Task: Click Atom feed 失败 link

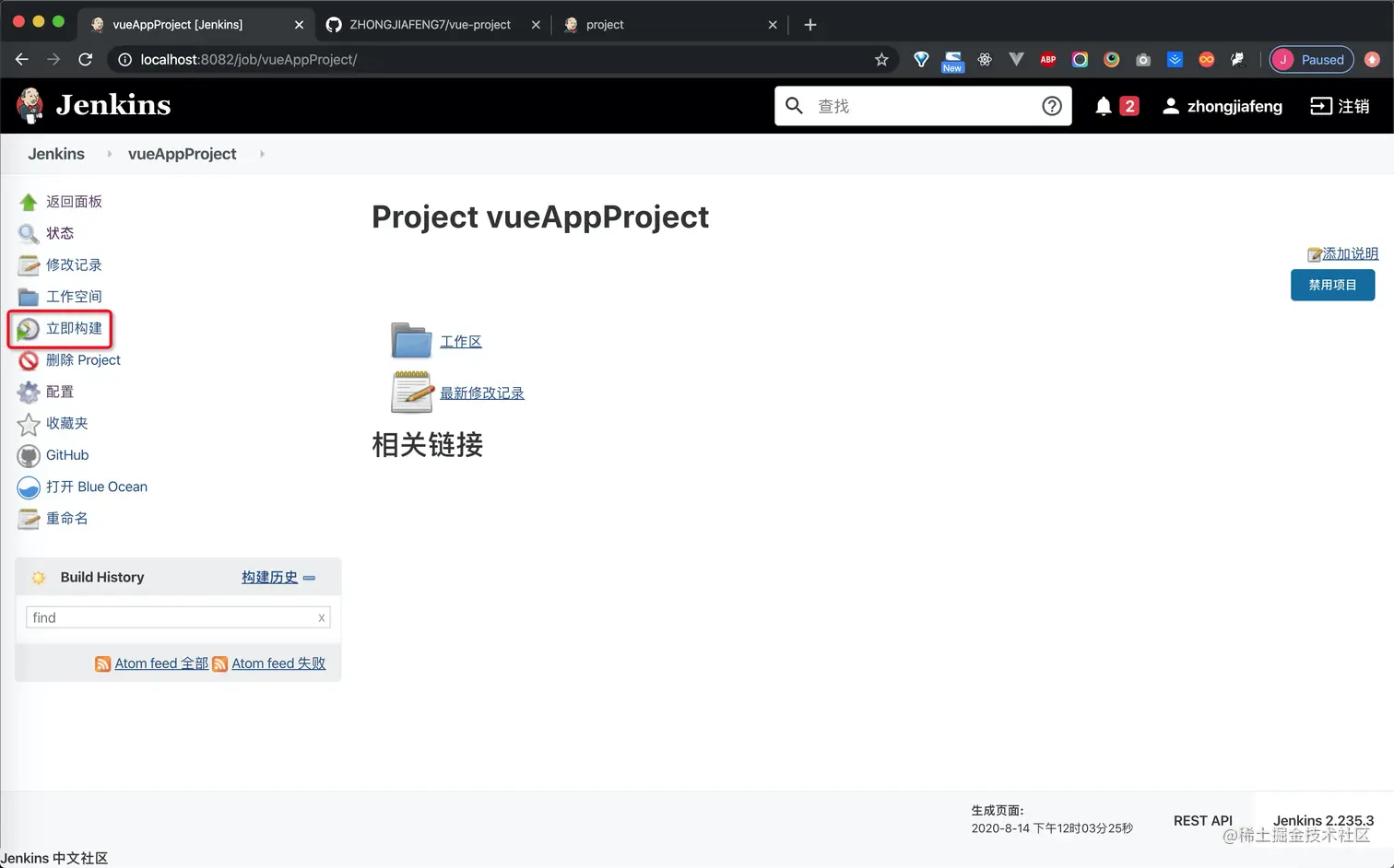Action: [x=278, y=664]
